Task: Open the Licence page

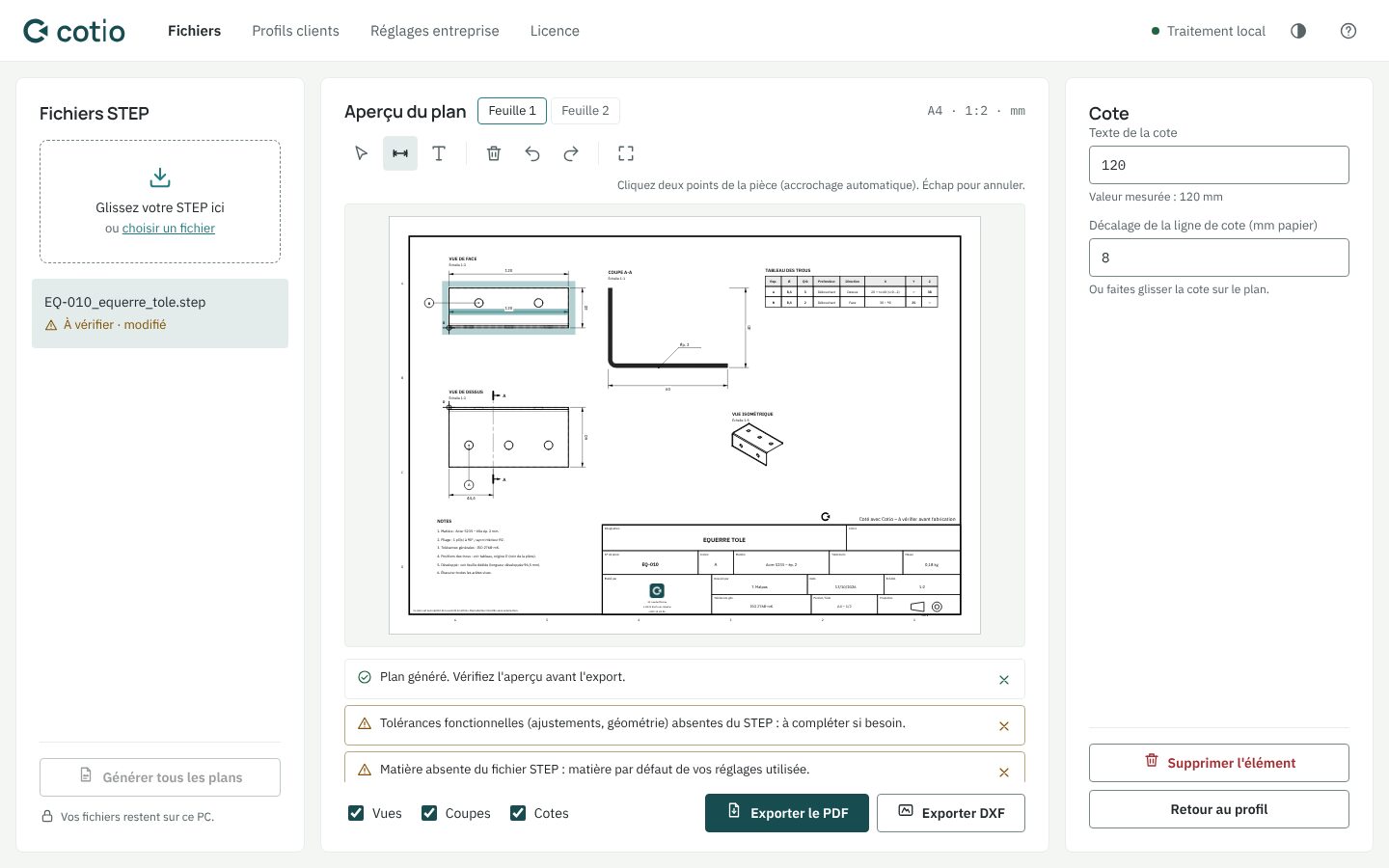Action: [555, 31]
